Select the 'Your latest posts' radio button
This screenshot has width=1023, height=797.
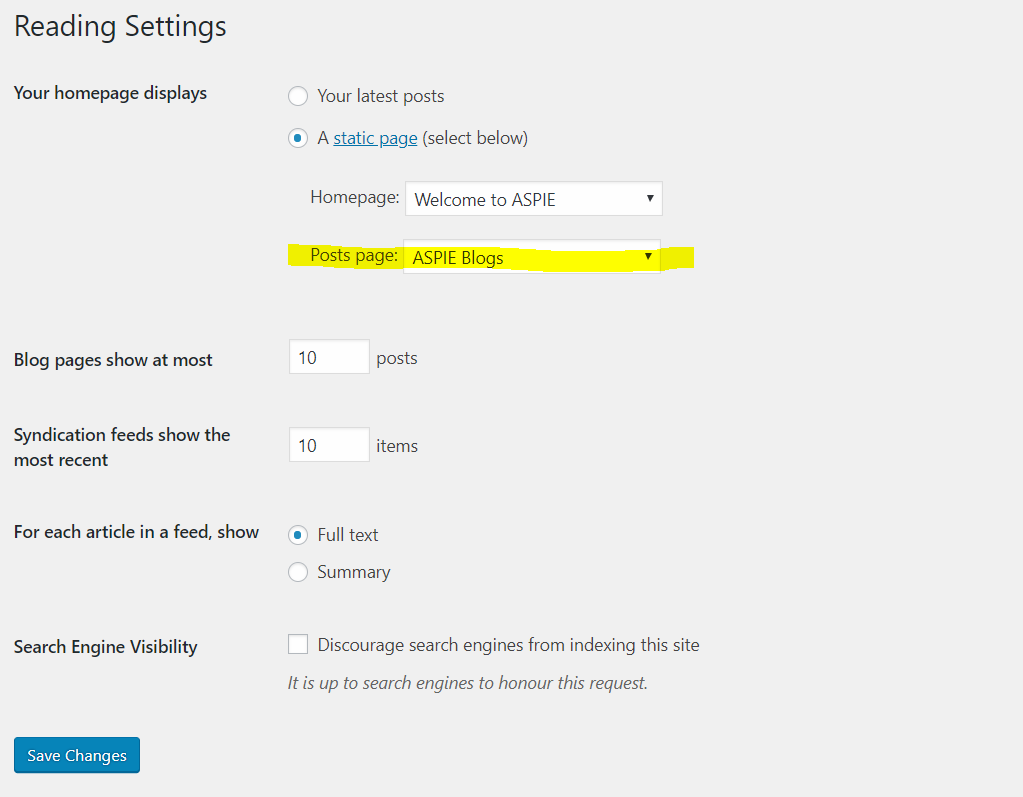point(298,97)
